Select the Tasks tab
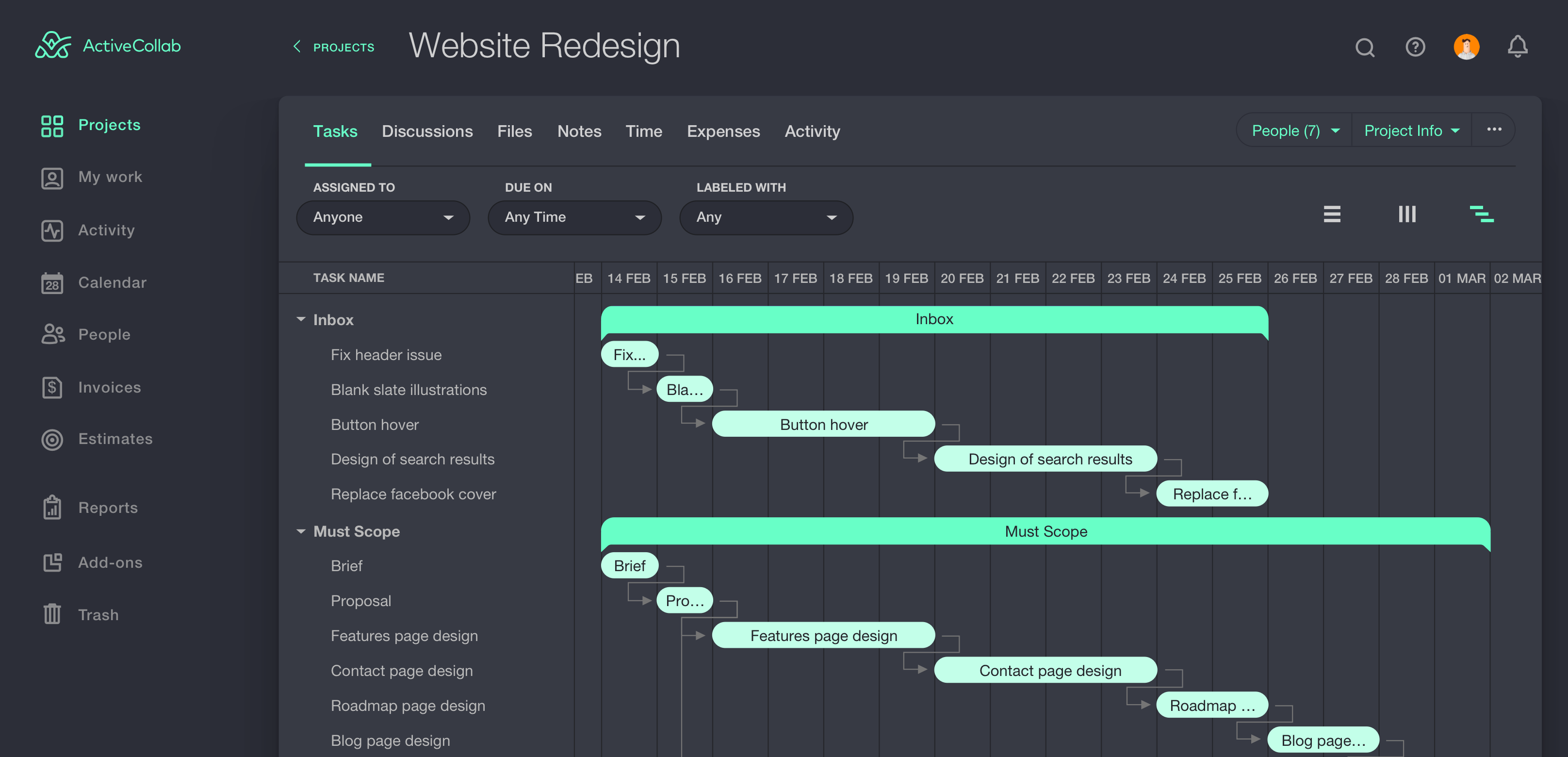This screenshot has width=1568, height=757. click(x=335, y=132)
